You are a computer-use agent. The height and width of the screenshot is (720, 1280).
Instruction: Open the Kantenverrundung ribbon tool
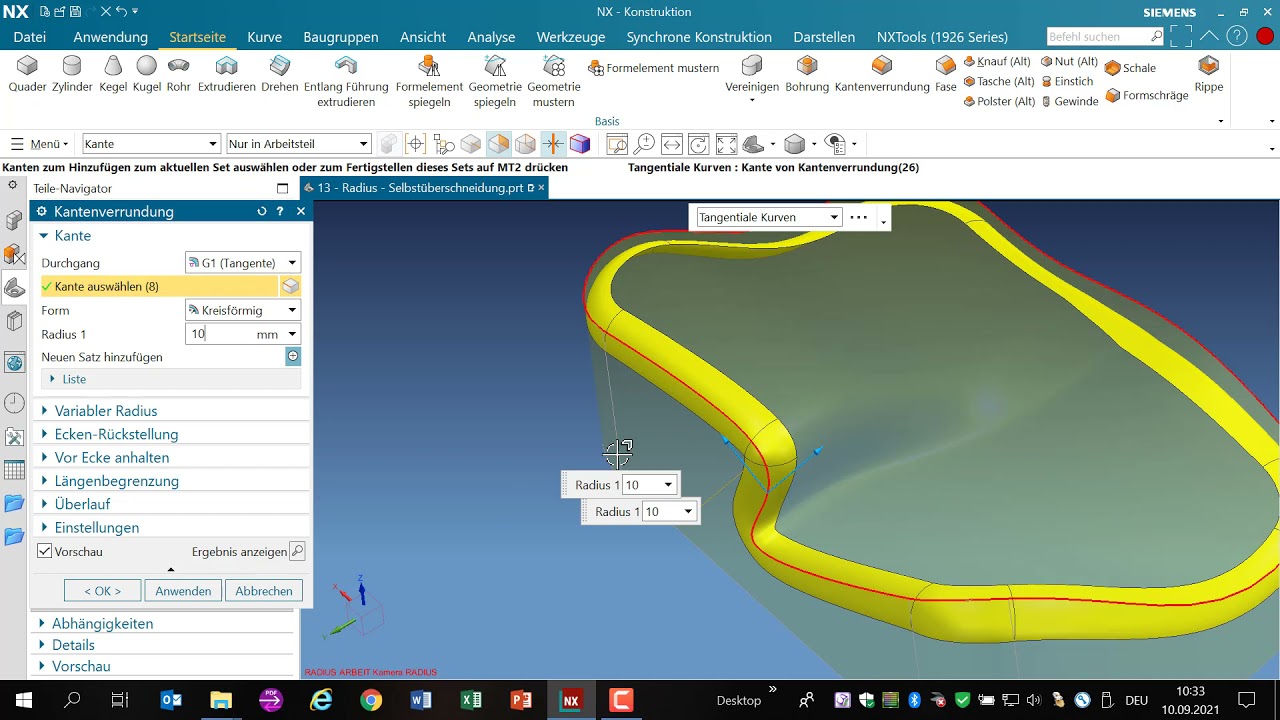pos(882,74)
